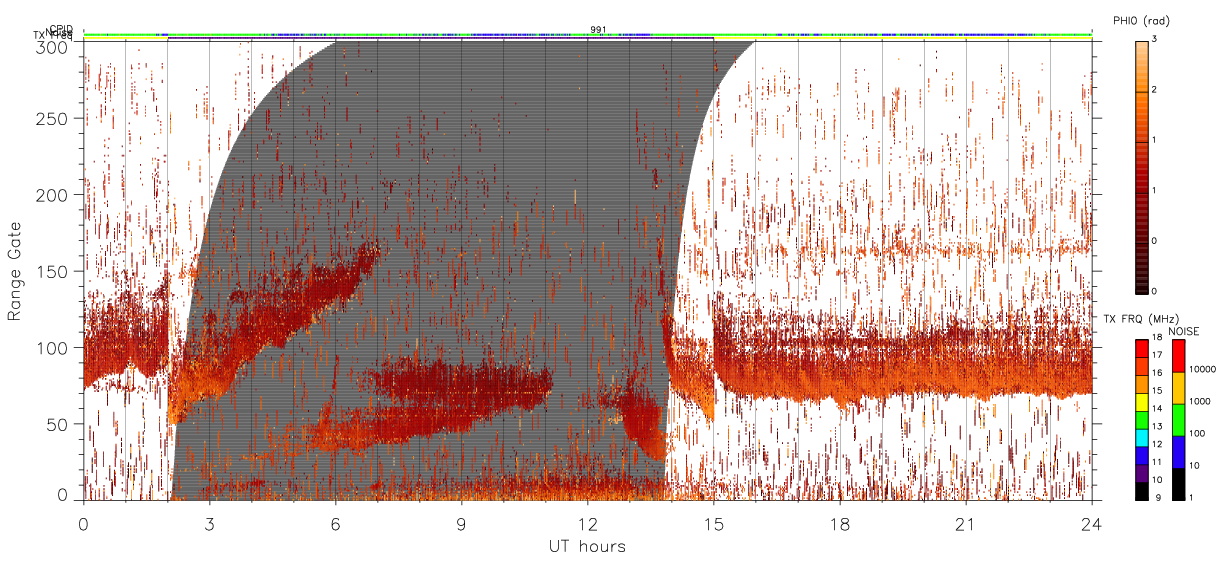Click the x-axis tick label '12'
Screen dimensions: 1228x567
587,523
